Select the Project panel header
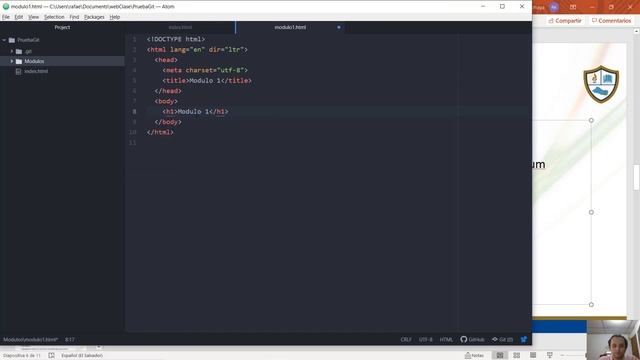This screenshot has width=640, height=360. point(62,27)
